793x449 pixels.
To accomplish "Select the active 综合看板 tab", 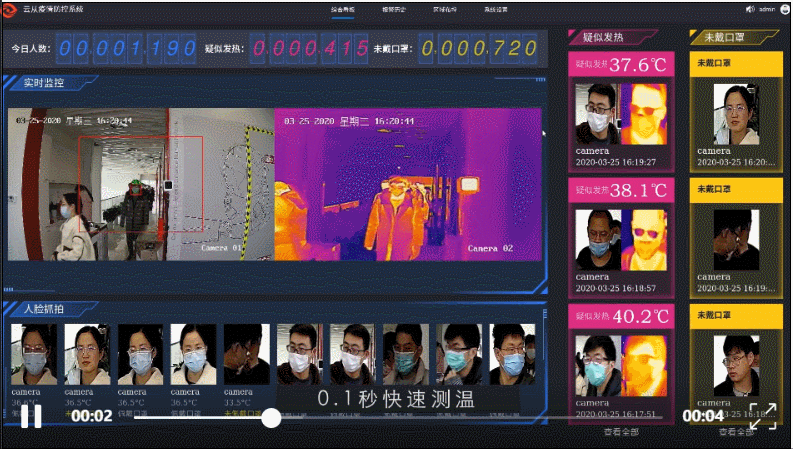I will (x=343, y=10).
